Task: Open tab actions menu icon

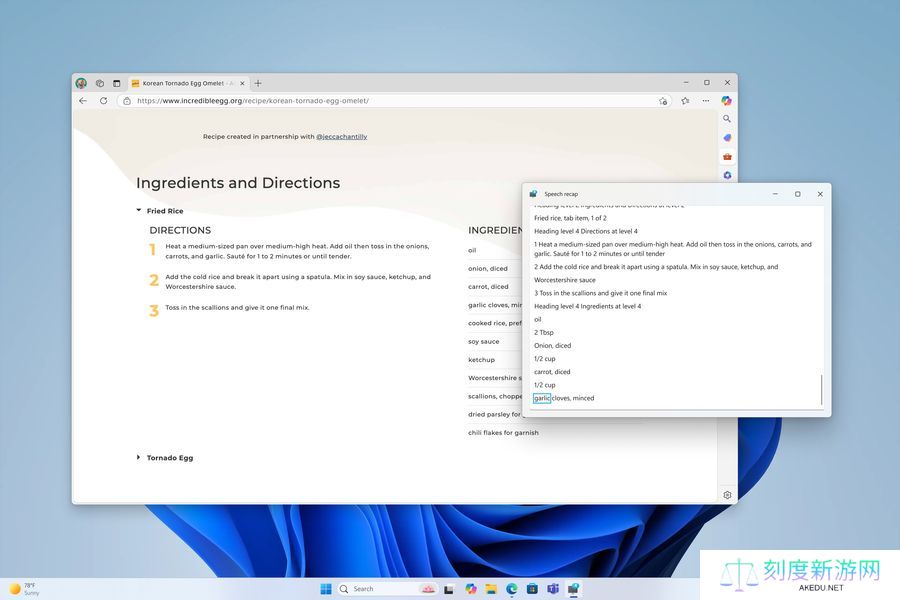Action: click(x=117, y=83)
